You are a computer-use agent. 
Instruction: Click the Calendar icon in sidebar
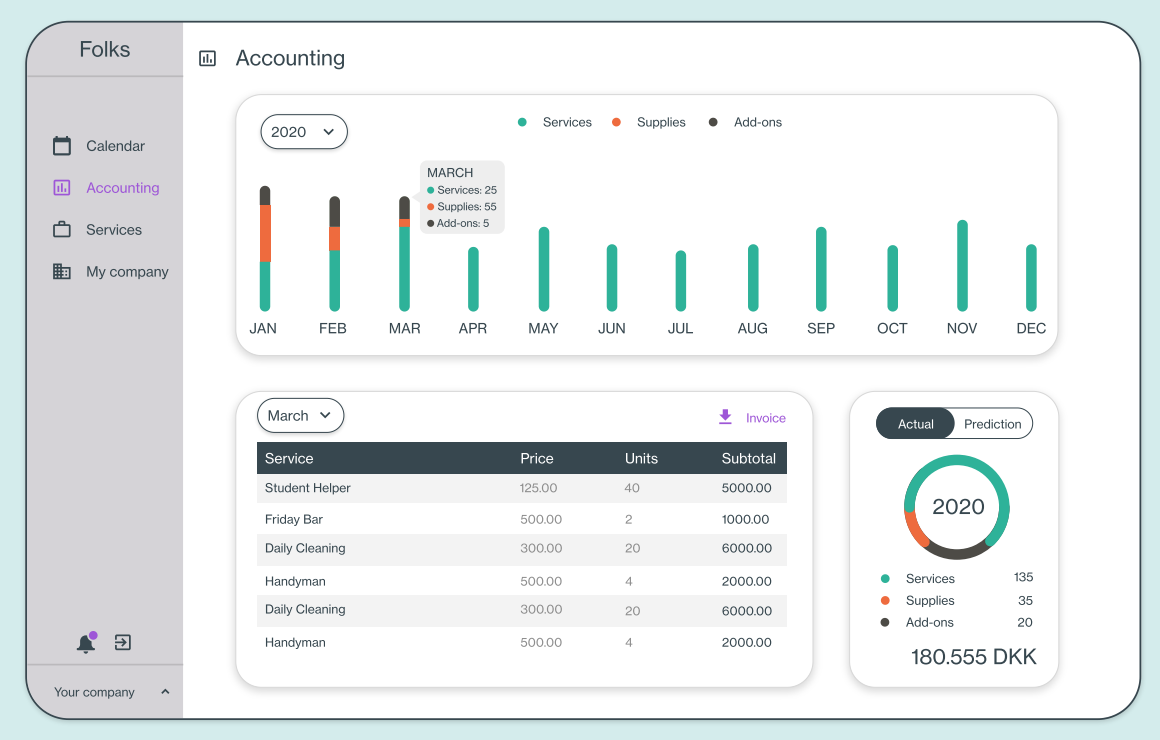pos(62,146)
